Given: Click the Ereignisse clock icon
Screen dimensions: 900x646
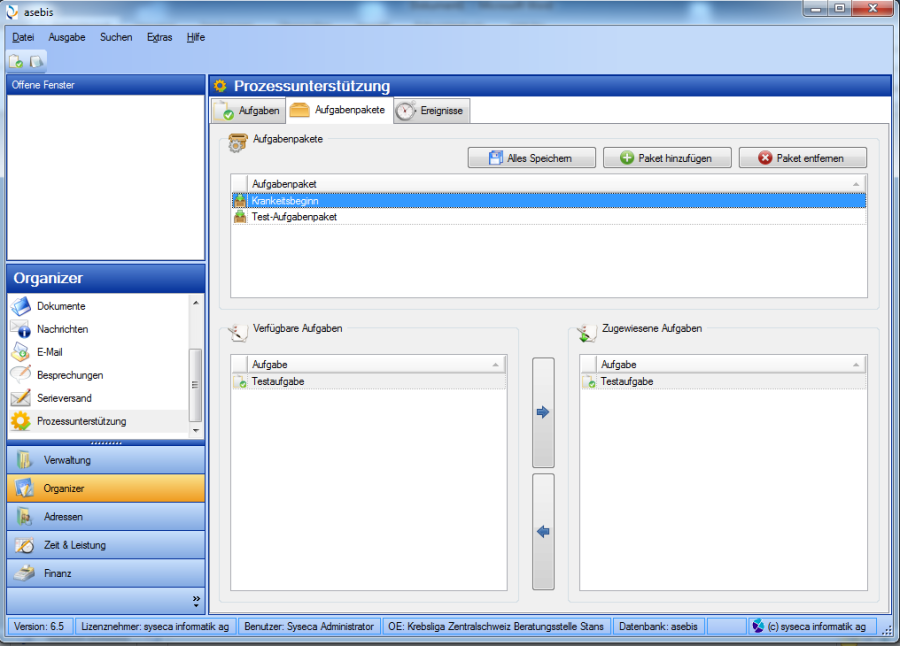Looking at the screenshot, I should (x=406, y=111).
